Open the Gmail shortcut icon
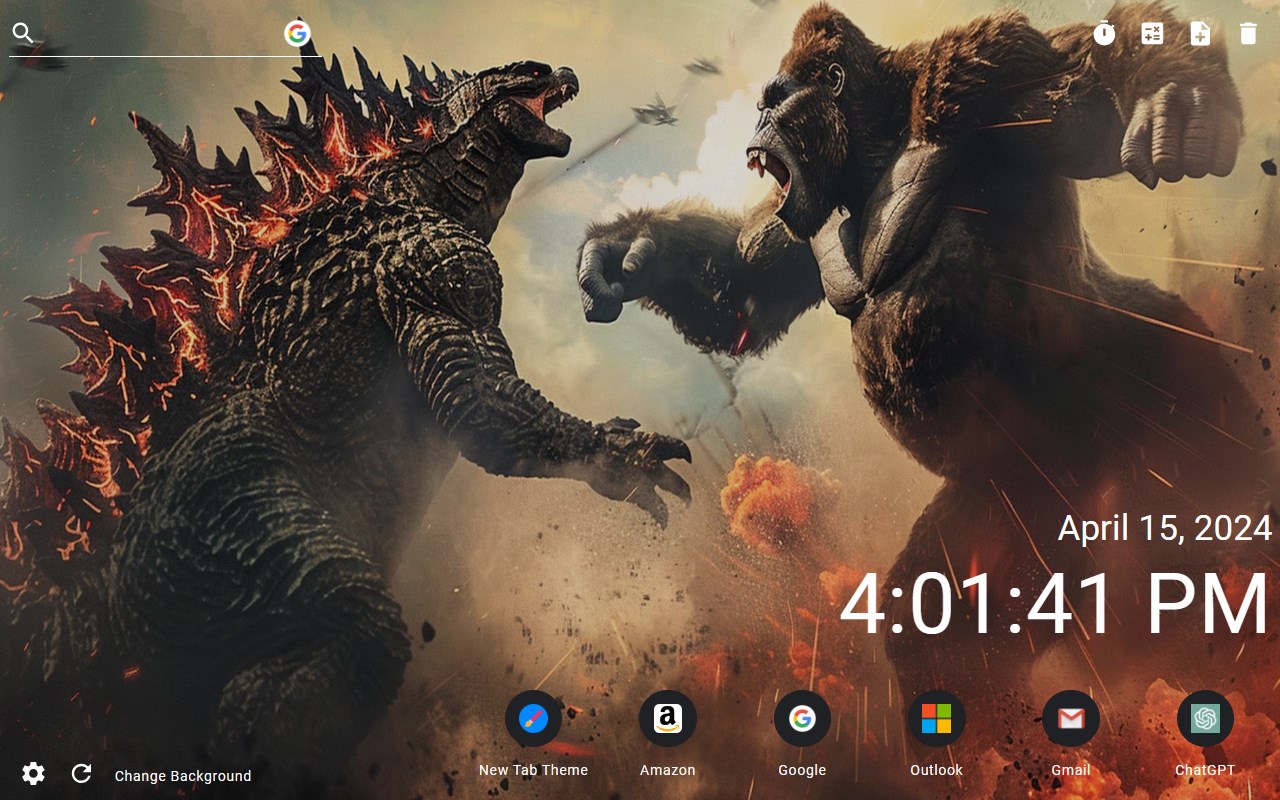The height and width of the screenshot is (800, 1280). click(1070, 718)
